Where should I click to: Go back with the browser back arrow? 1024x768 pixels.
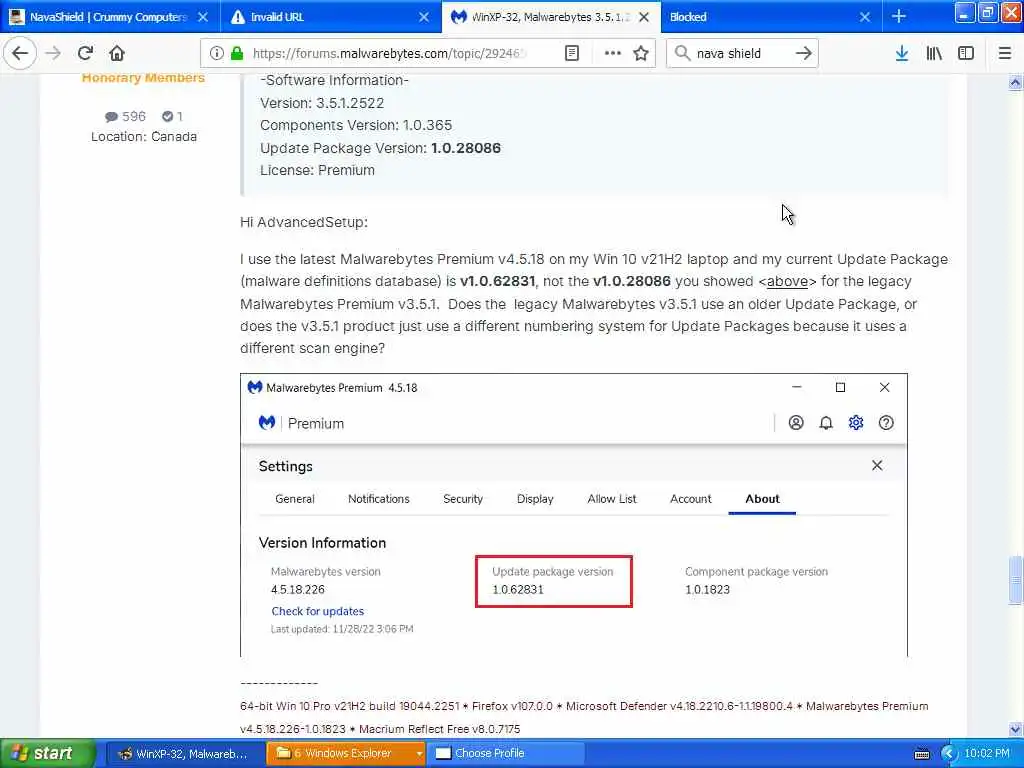[20, 54]
